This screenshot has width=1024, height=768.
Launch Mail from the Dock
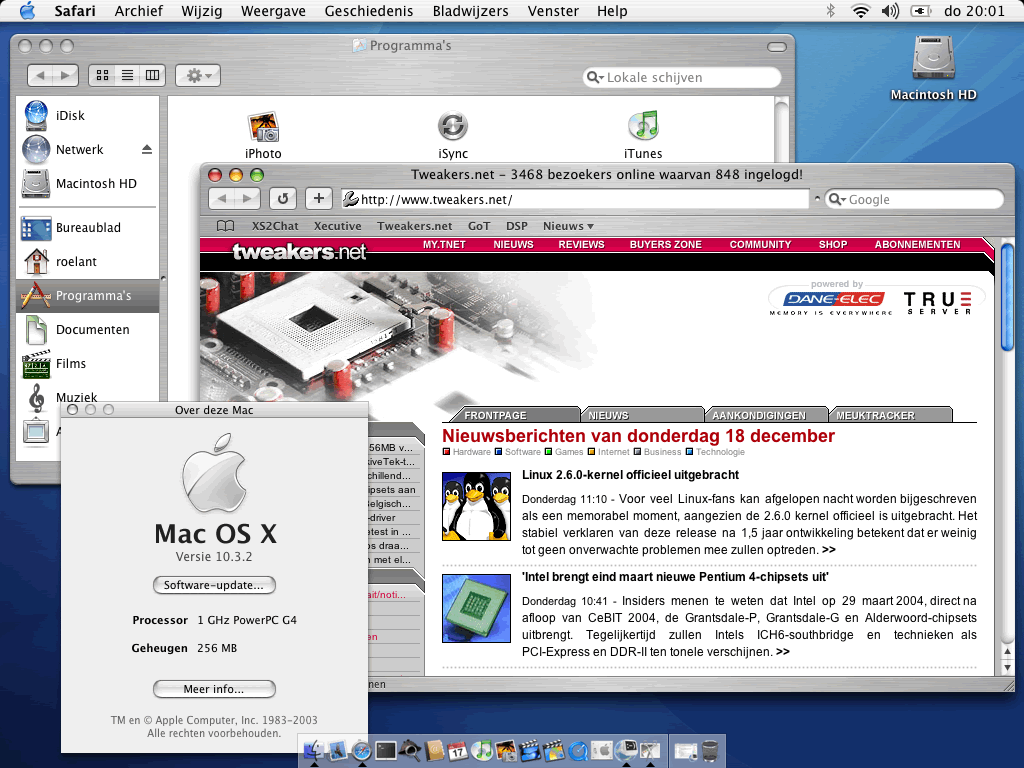point(338,751)
